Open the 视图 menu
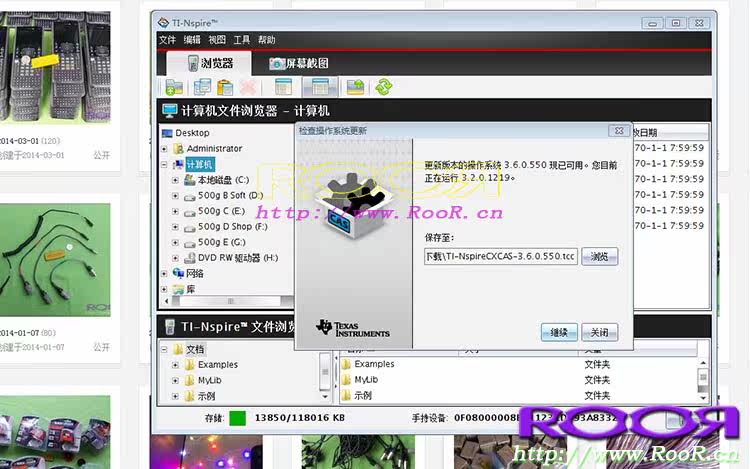The width and height of the screenshot is (750, 469). [x=217, y=40]
